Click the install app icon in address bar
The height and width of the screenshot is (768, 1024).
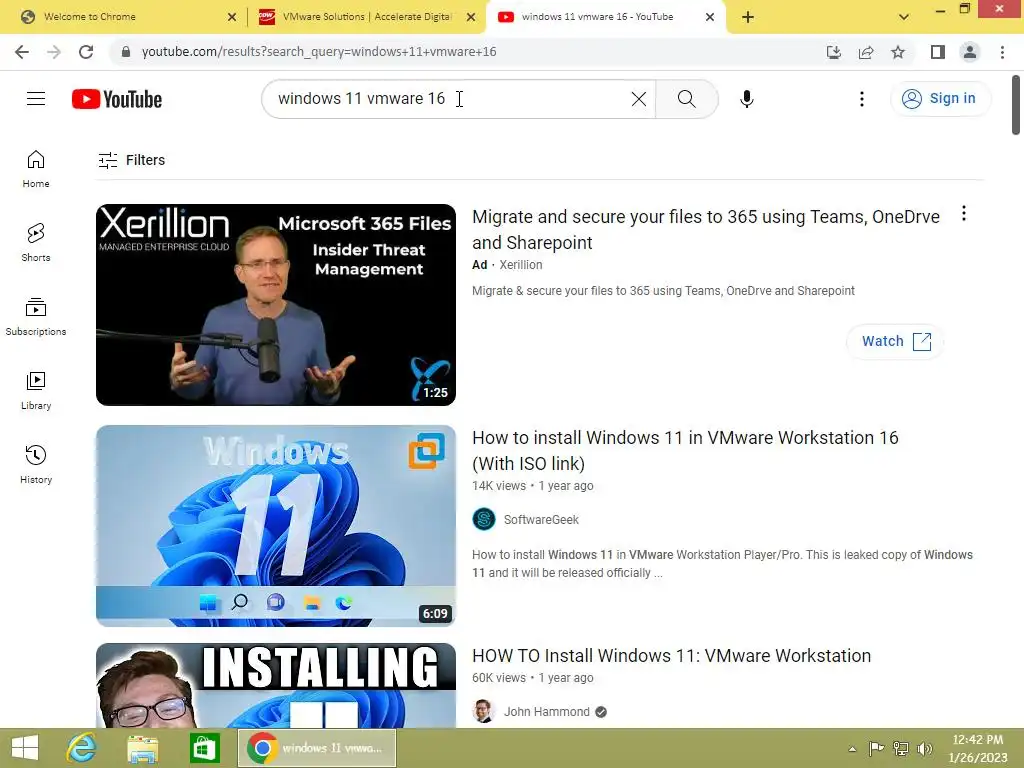[833, 52]
